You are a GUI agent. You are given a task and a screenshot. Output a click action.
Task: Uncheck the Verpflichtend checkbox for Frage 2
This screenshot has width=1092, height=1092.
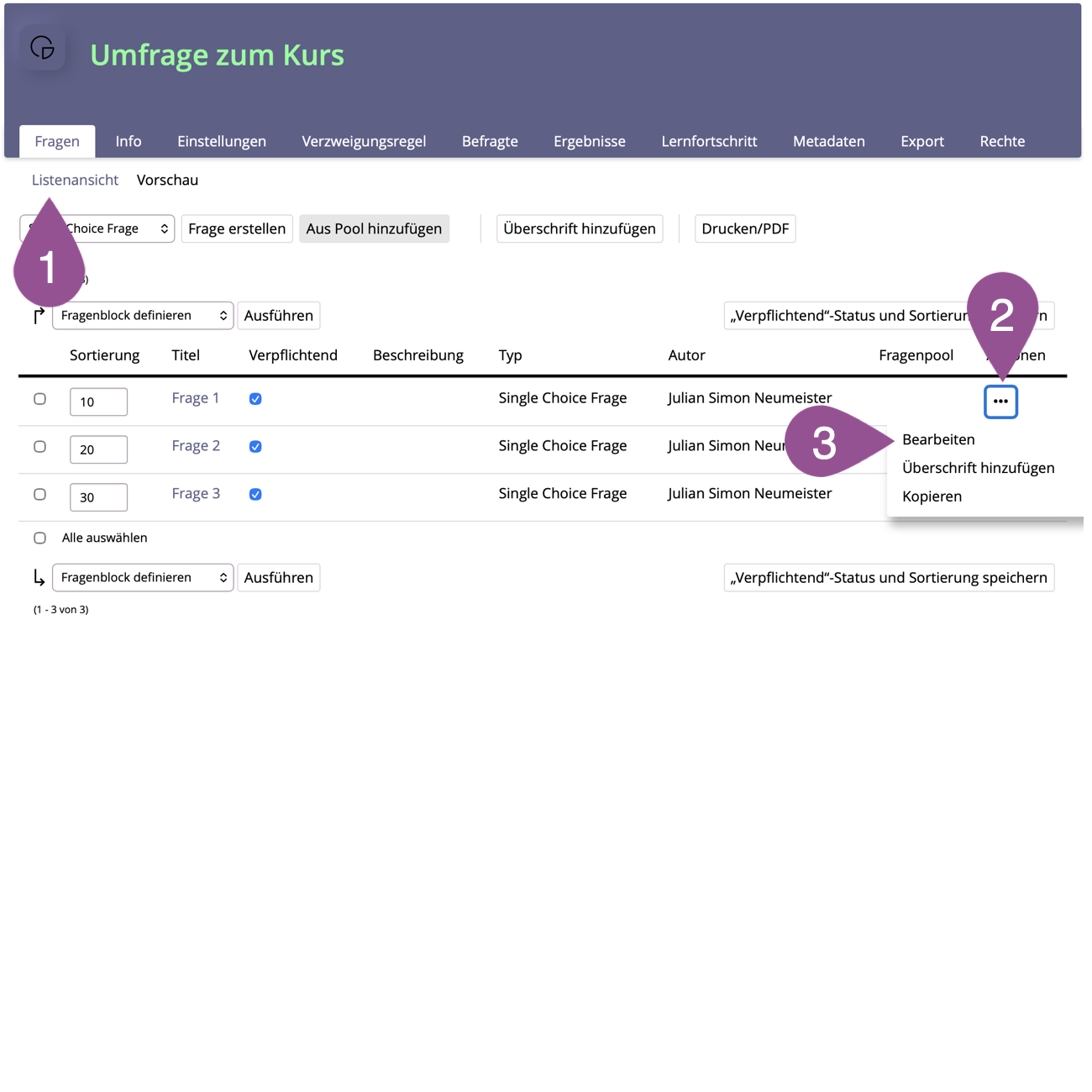(x=255, y=447)
